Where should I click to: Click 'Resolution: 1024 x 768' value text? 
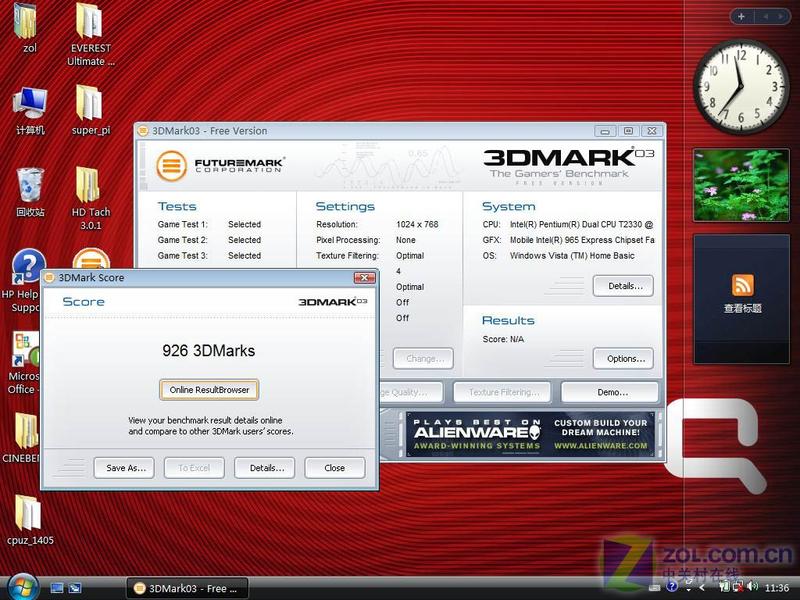(x=417, y=224)
